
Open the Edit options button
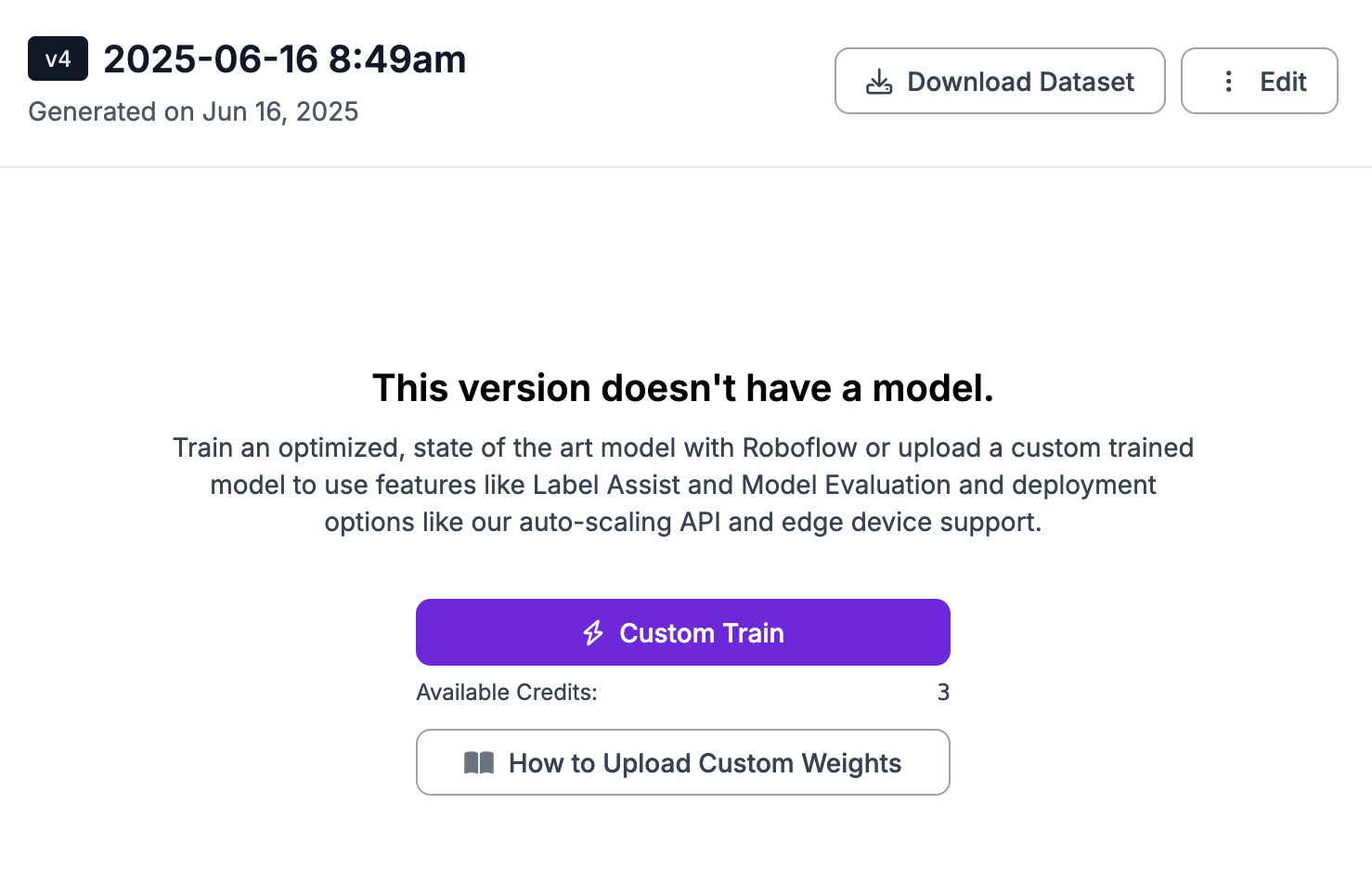pyautogui.click(x=1259, y=81)
